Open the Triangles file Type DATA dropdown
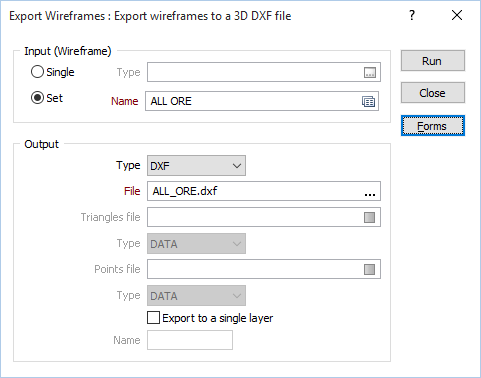The height and width of the screenshot is (378, 481). point(196,243)
